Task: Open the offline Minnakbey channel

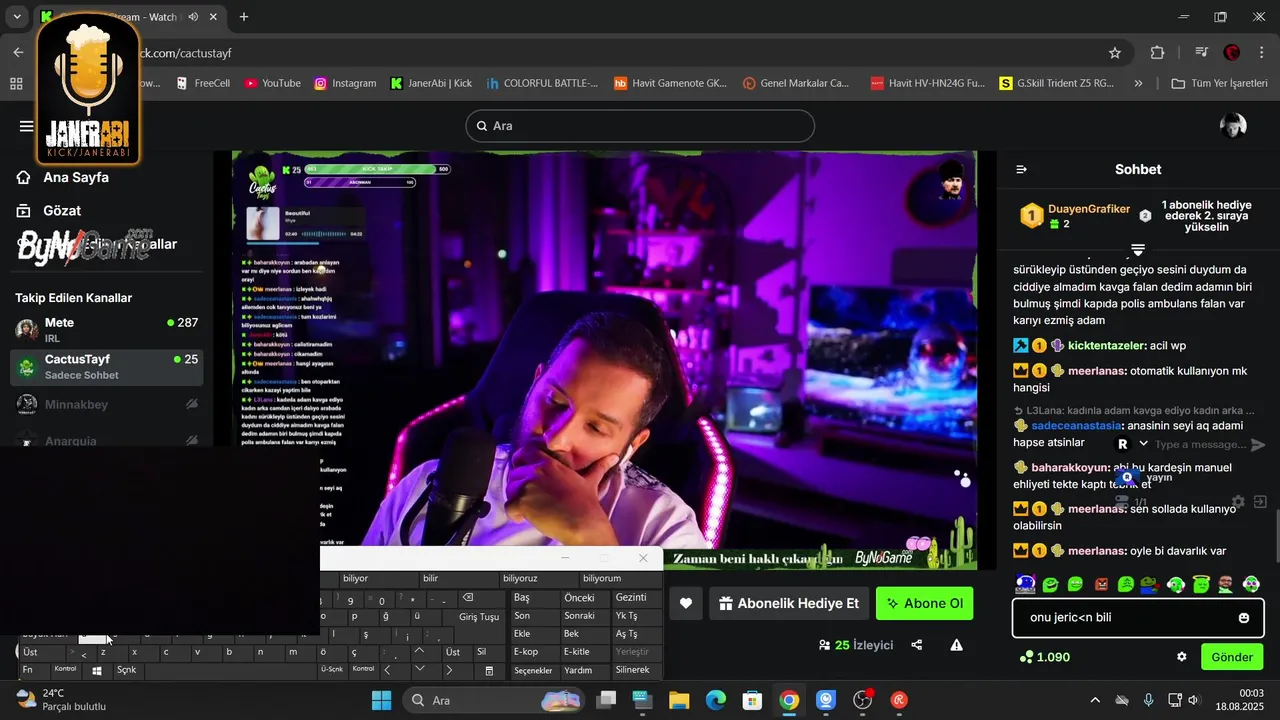Action: (x=107, y=404)
